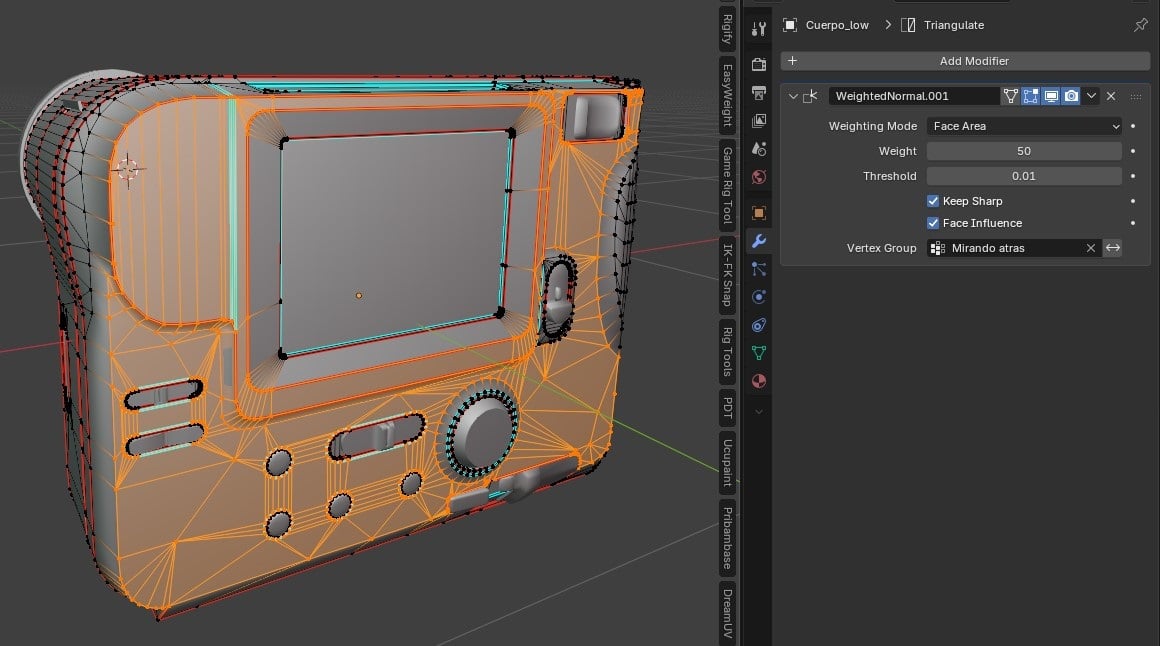Open the Output properties tab
The width and height of the screenshot is (1160, 646).
click(759, 93)
